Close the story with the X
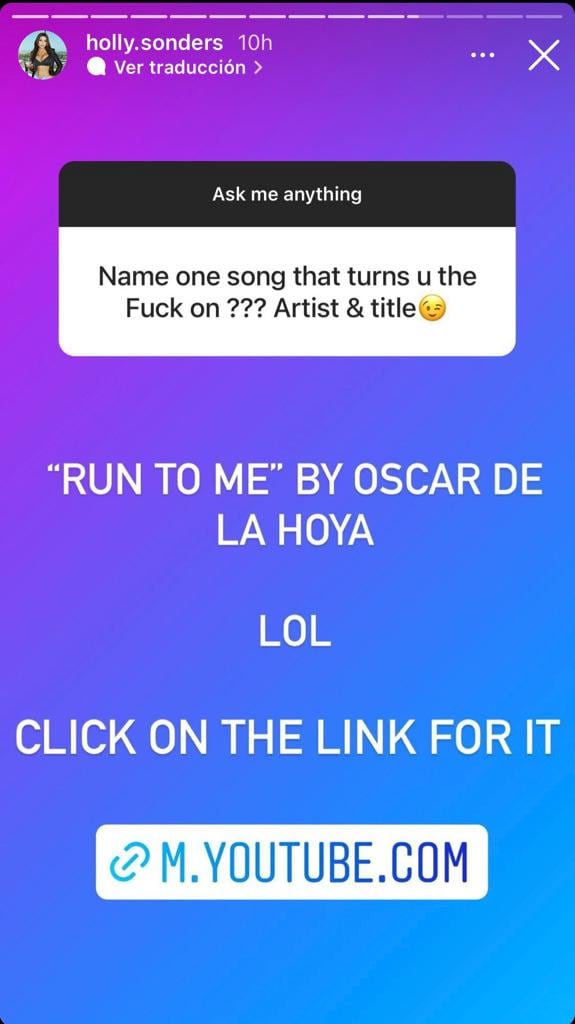This screenshot has height=1024, width=575. pos(544,55)
